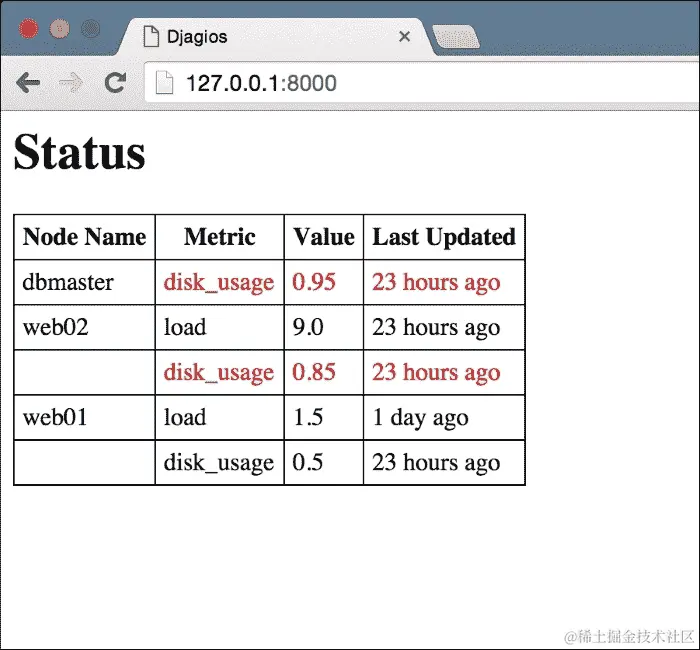
Task: Click the forward navigation arrow
Action: click(x=71, y=82)
